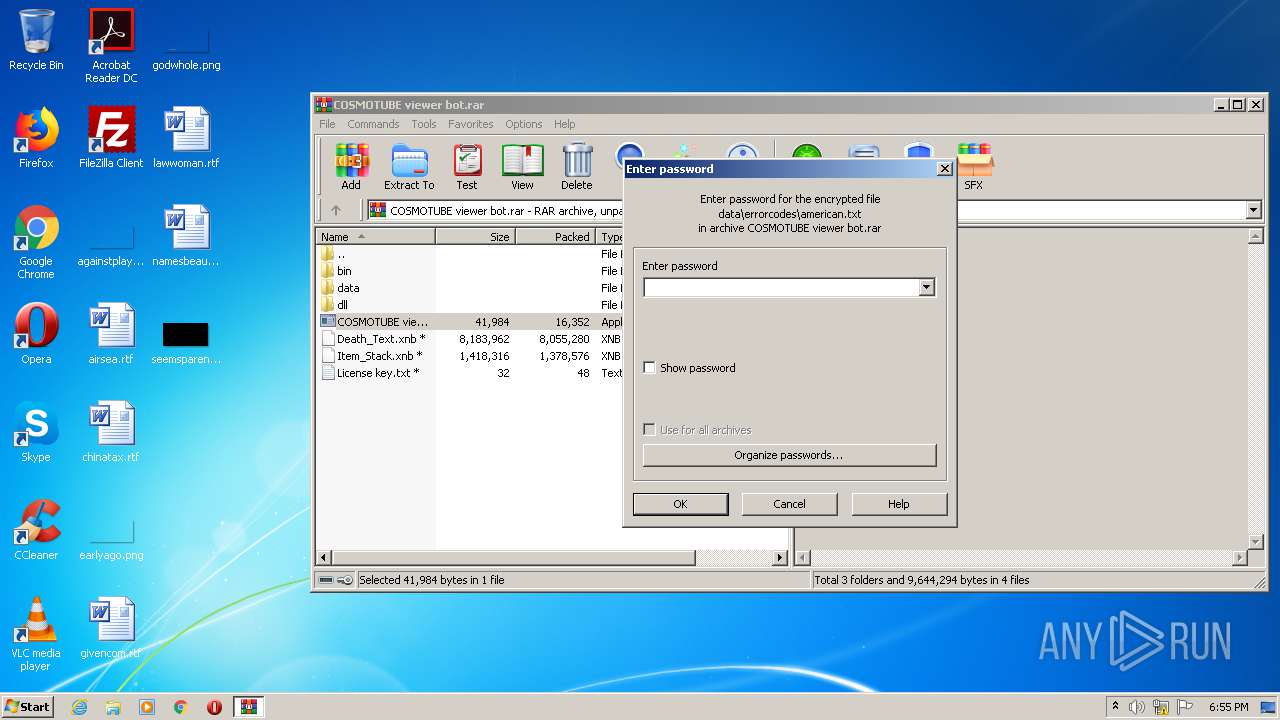Select License key.txt in file list
The image size is (1280, 720).
click(x=377, y=373)
